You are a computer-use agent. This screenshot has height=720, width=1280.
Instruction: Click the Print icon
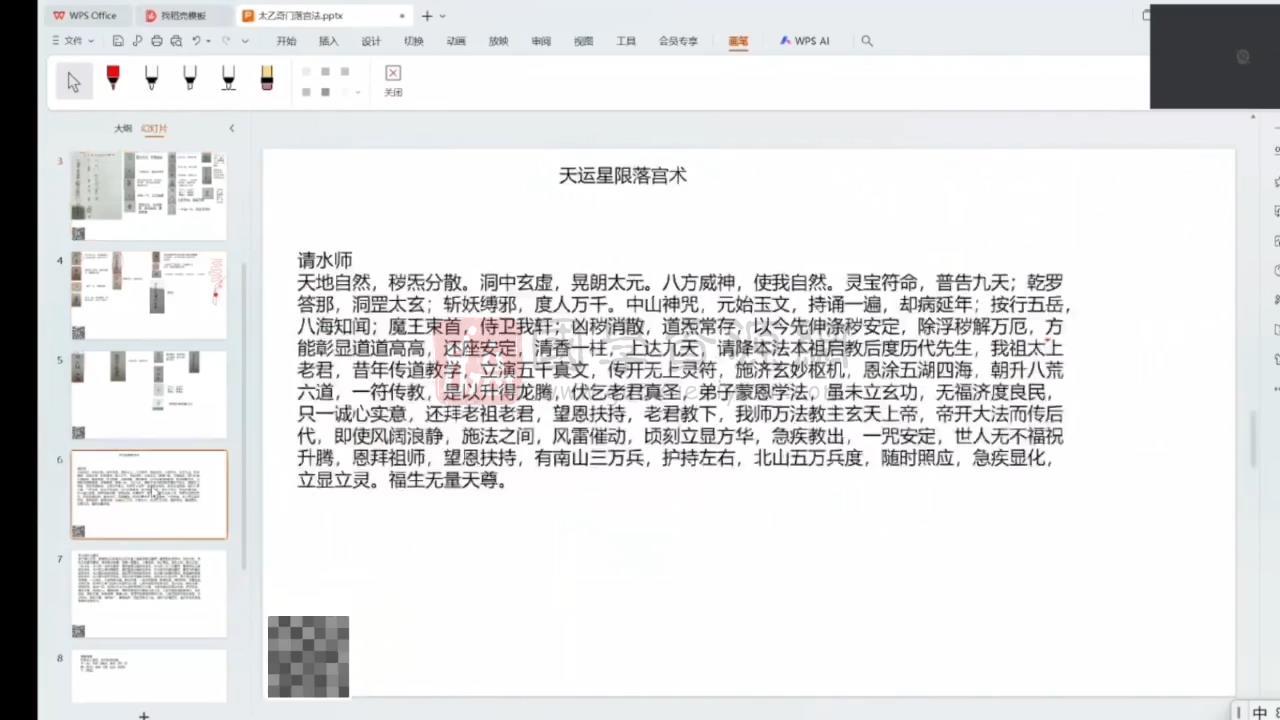[x=157, y=40]
